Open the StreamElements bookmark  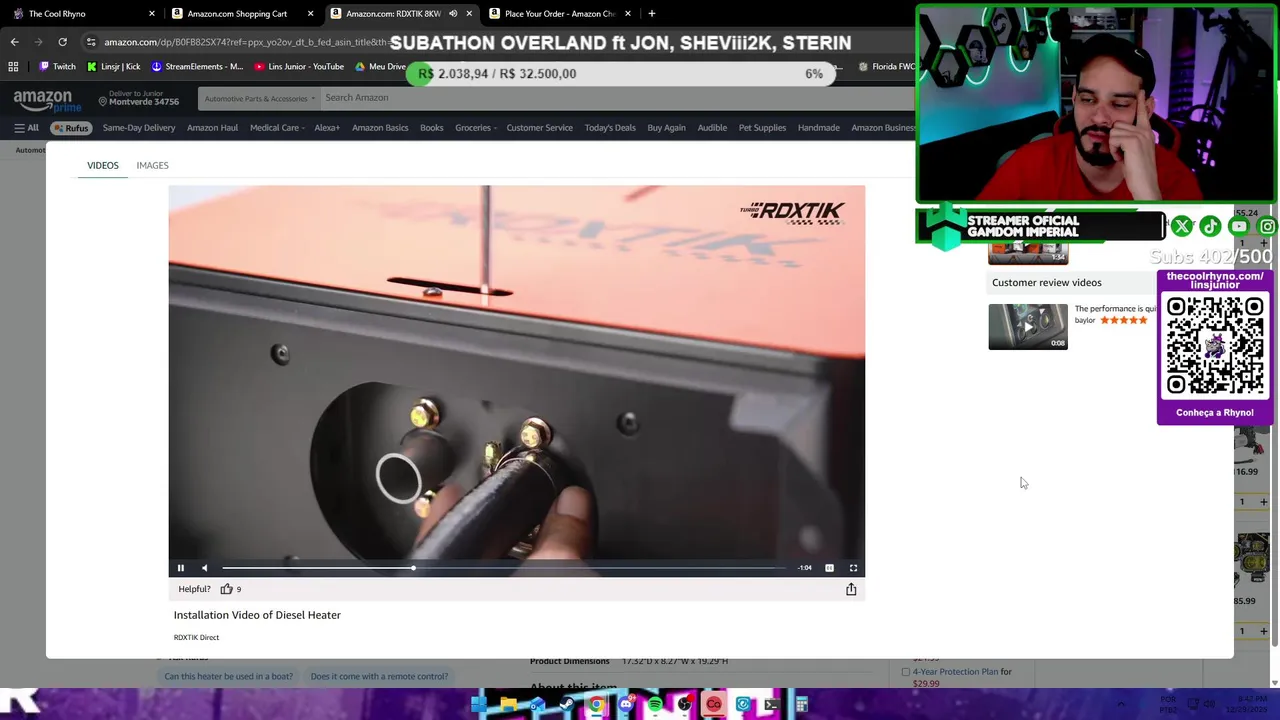point(197,67)
